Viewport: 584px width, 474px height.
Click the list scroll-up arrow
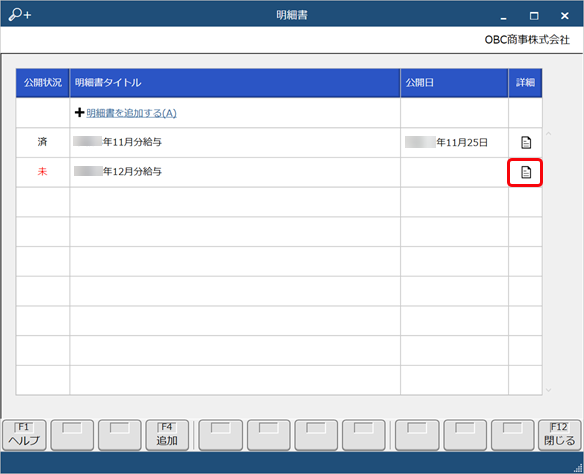point(548,133)
